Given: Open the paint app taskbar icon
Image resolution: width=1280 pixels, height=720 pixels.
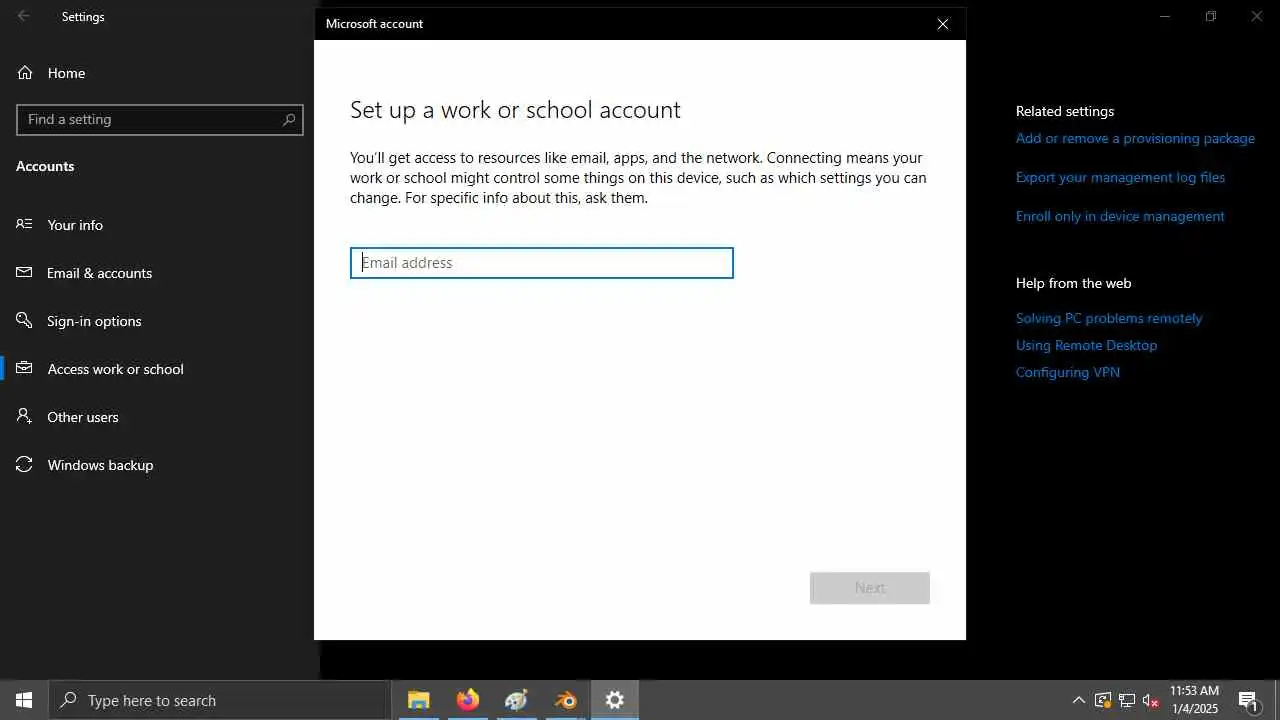Looking at the screenshot, I should point(516,700).
